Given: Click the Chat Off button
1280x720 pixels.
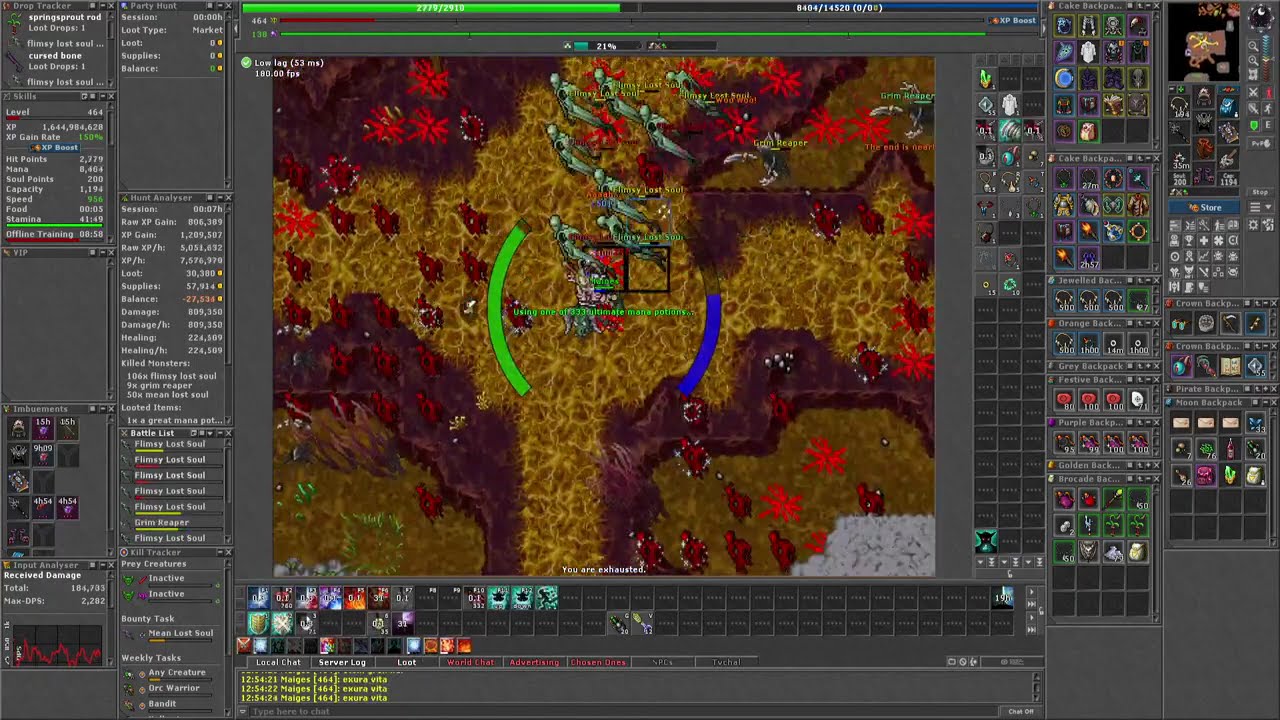Looking at the screenshot, I should (x=1021, y=711).
